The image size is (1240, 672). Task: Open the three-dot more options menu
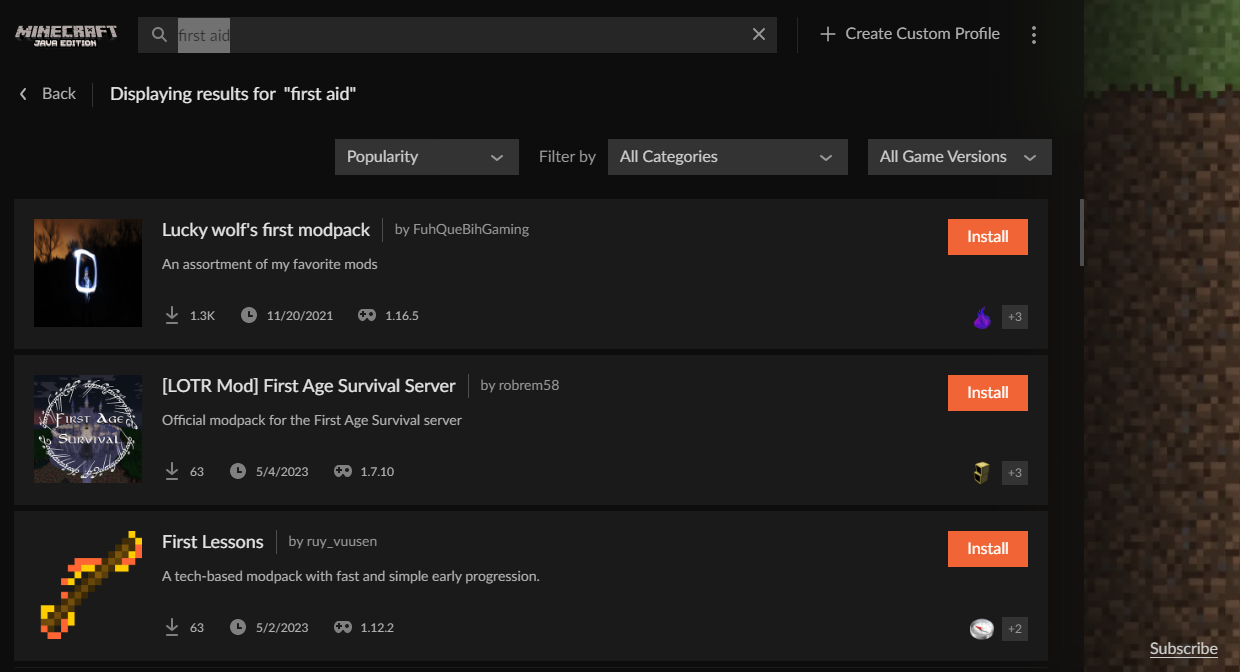point(1034,35)
